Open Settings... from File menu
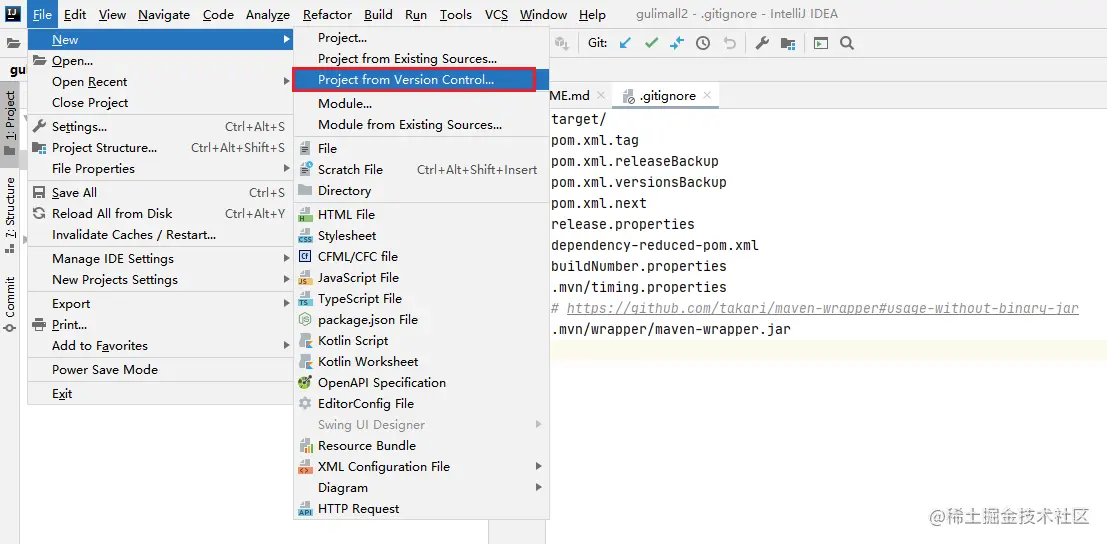 [160, 127]
